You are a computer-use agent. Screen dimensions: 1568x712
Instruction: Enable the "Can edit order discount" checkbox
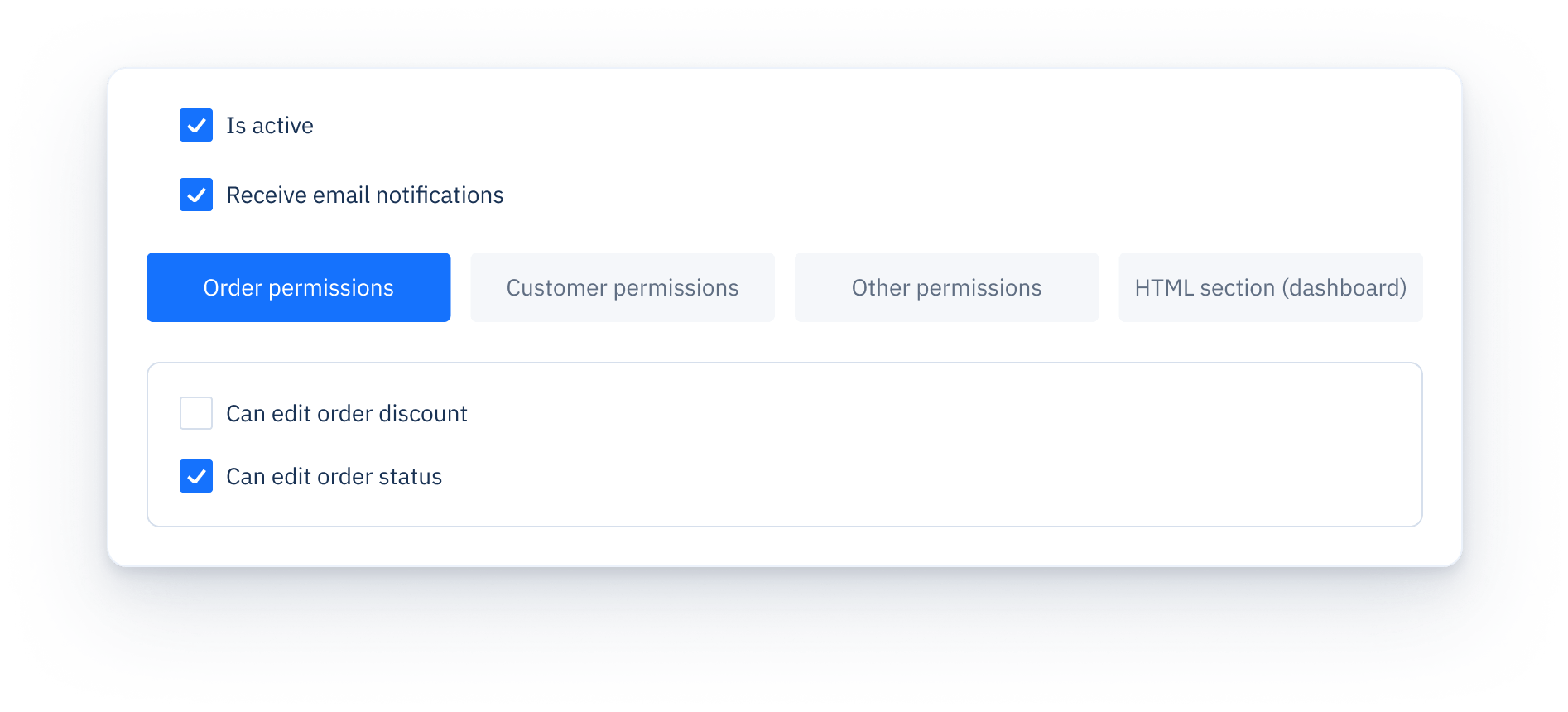(x=196, y=413)
